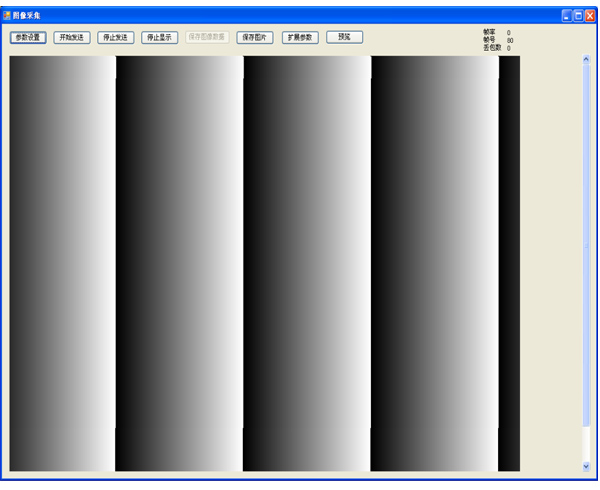Maximize the 图像采集 window

point(578,16)
